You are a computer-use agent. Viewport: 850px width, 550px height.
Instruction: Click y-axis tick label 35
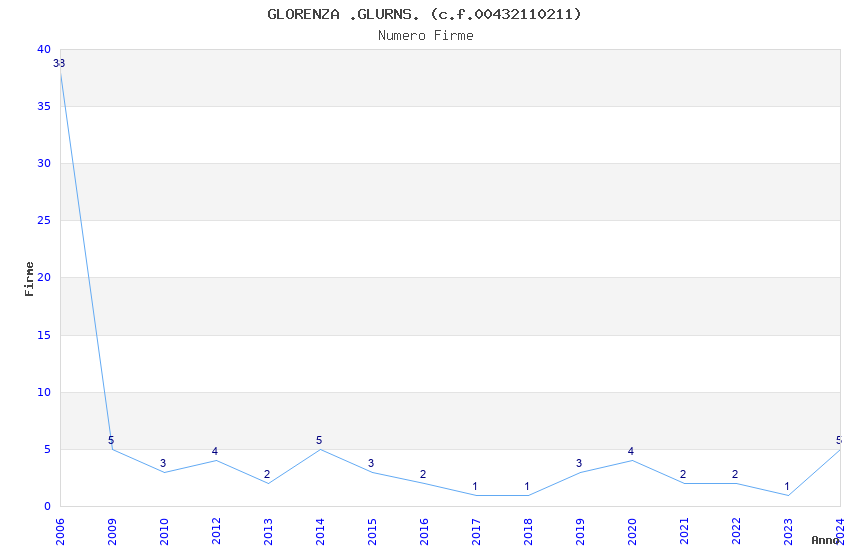point(44,106)
